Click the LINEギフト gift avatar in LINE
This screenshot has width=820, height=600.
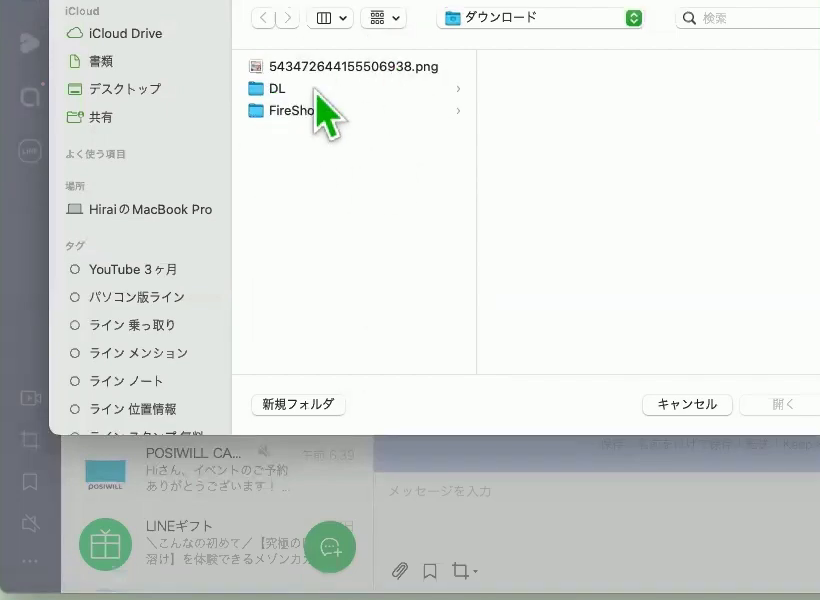[106, 544]
